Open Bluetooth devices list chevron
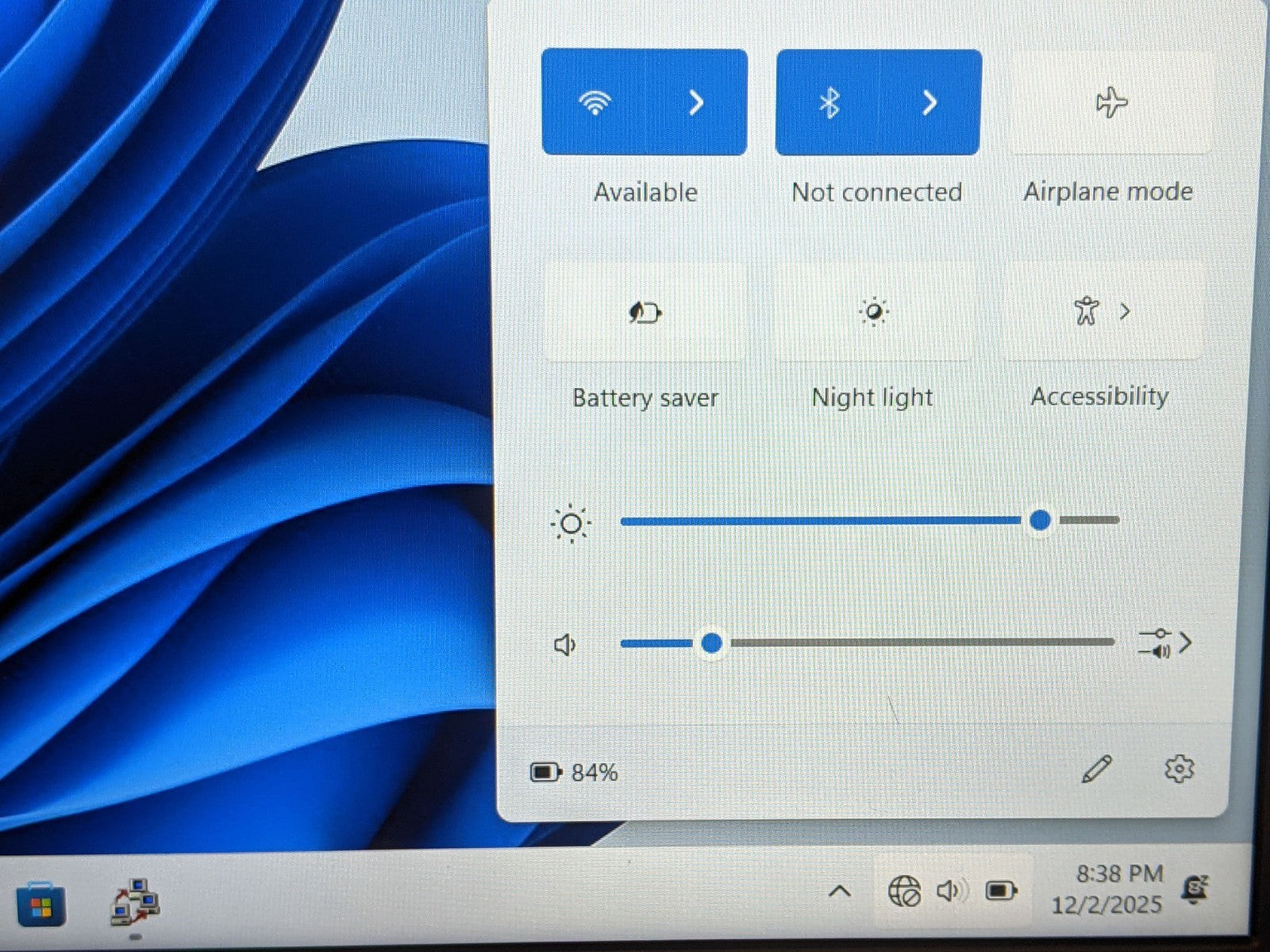Screen dimensions: 1270x952 (x=929, y=102)
